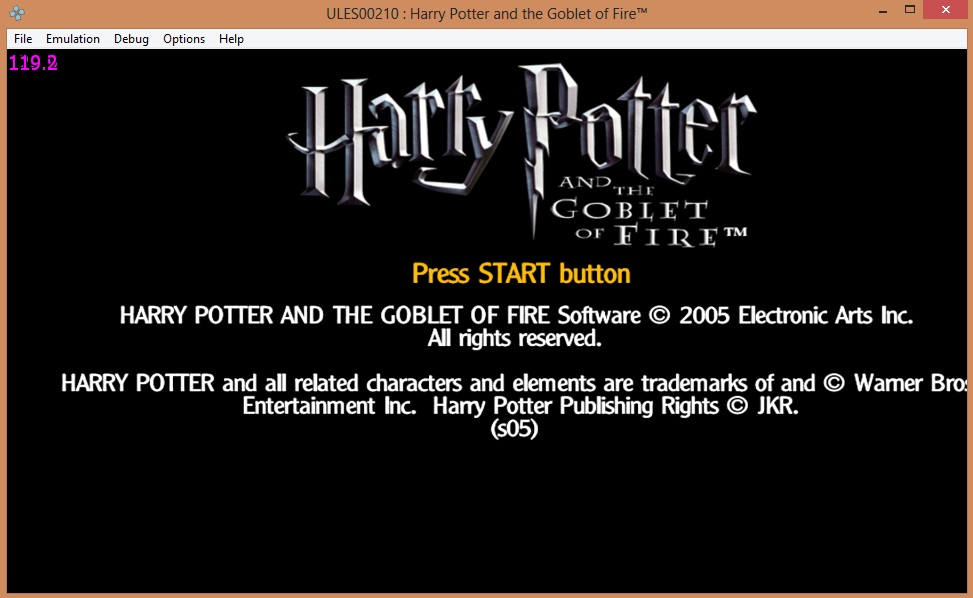Click the (s05) version label

point(514,429)
